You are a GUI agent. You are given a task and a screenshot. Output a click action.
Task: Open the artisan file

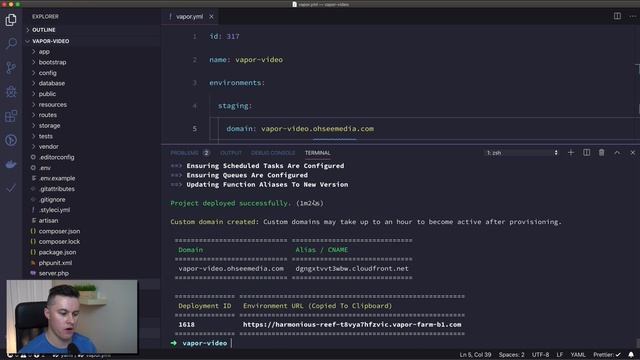[x=48, y=220]
